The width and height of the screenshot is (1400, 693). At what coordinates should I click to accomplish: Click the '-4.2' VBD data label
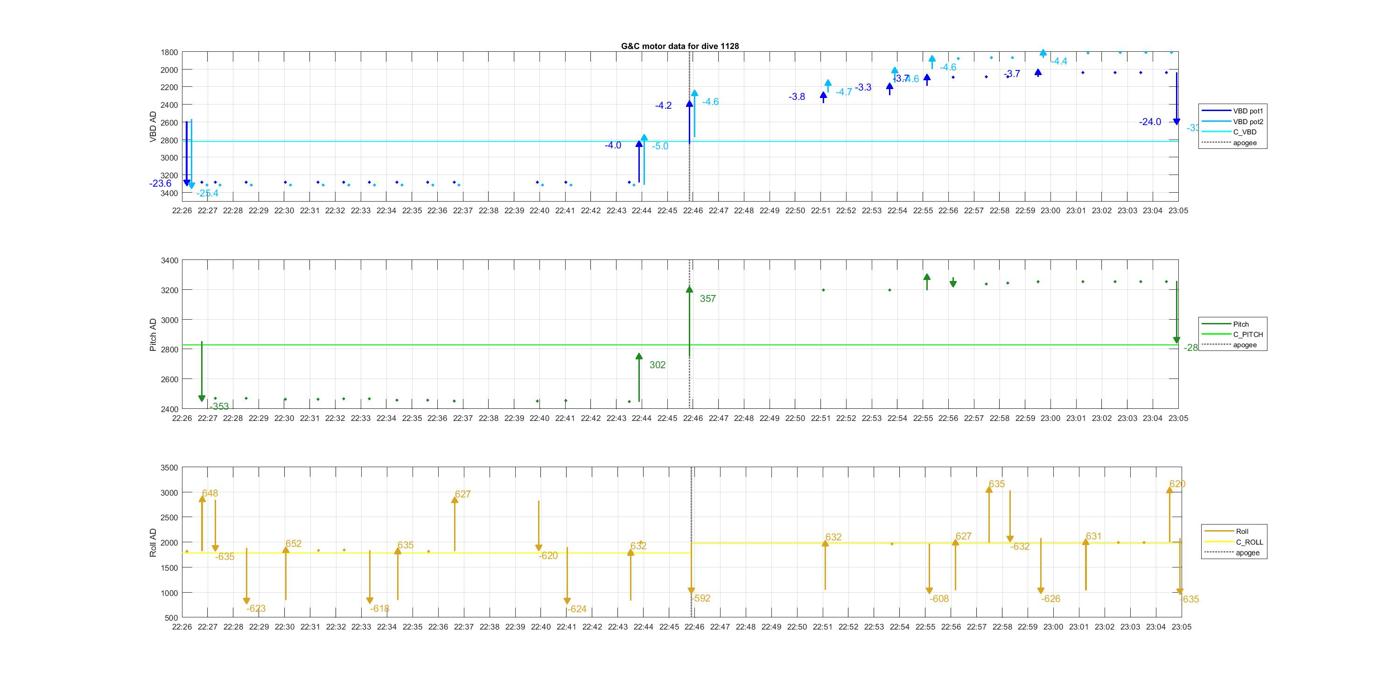click(663, 106)
